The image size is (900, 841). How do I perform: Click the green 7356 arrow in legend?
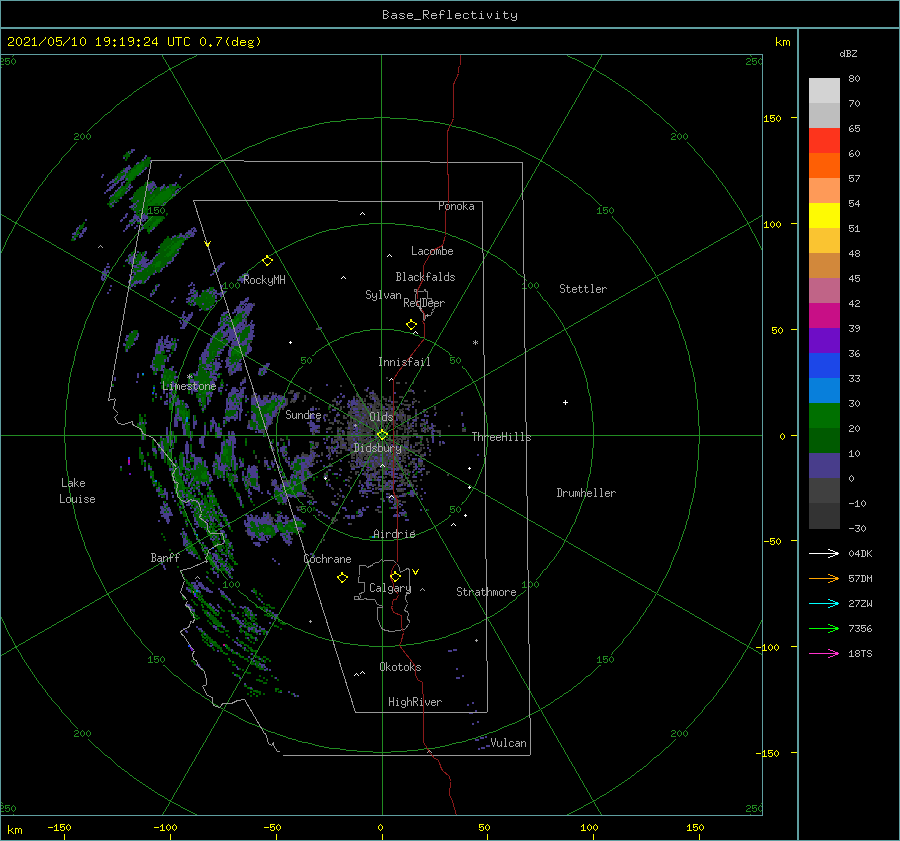824,629
